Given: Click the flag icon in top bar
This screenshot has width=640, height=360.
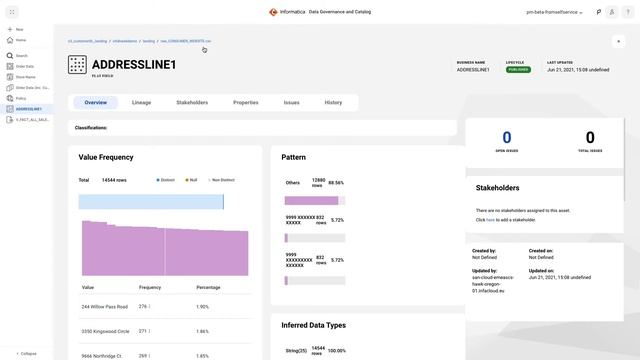Looking at the screenshot, I should pos(598,12).
